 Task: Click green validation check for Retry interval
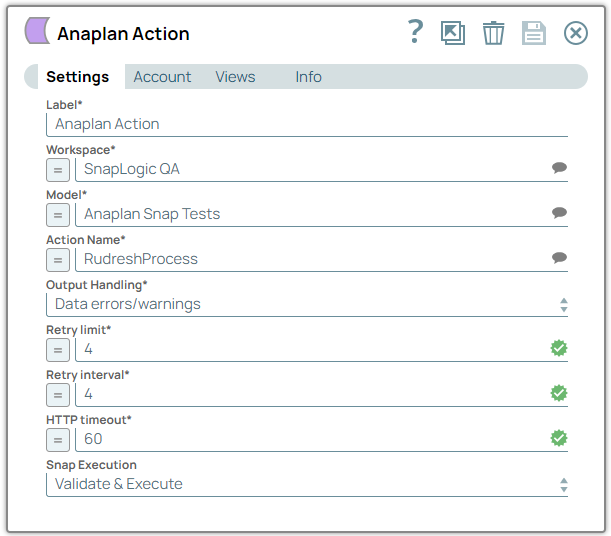[559, 393]
